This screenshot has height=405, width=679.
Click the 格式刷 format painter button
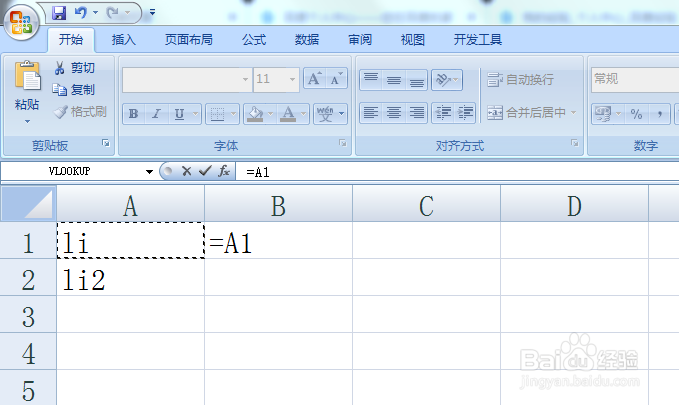[x=81, y=112]
